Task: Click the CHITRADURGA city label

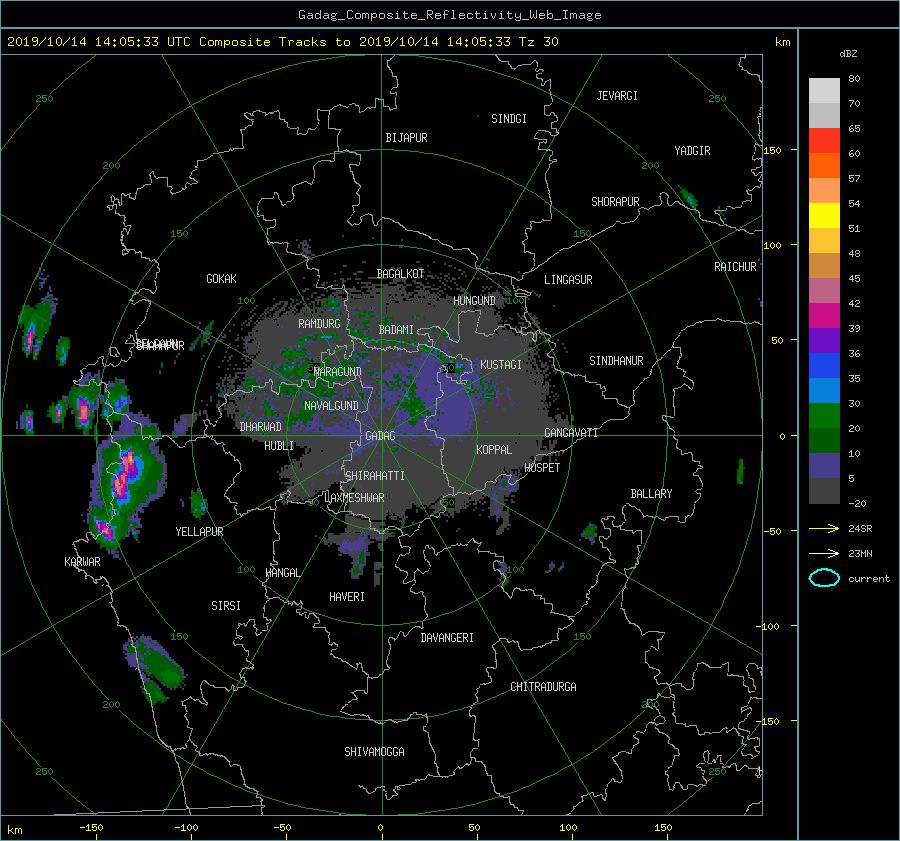Action: (x=543, y=687)
